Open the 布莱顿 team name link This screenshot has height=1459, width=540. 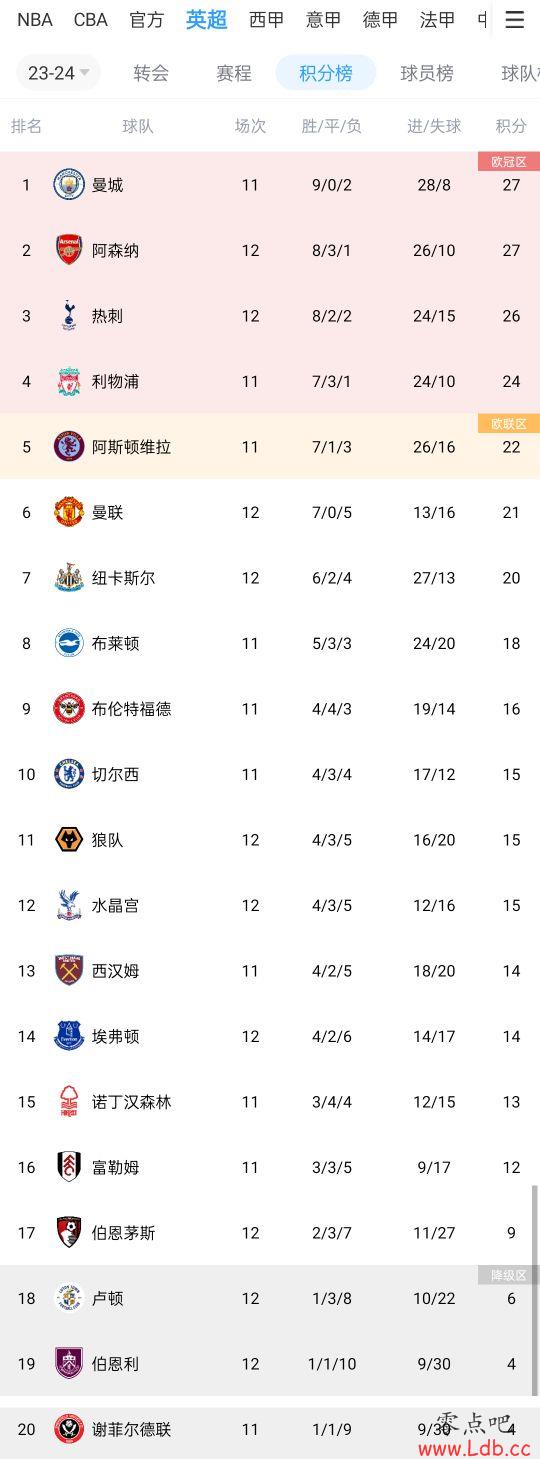115,643
